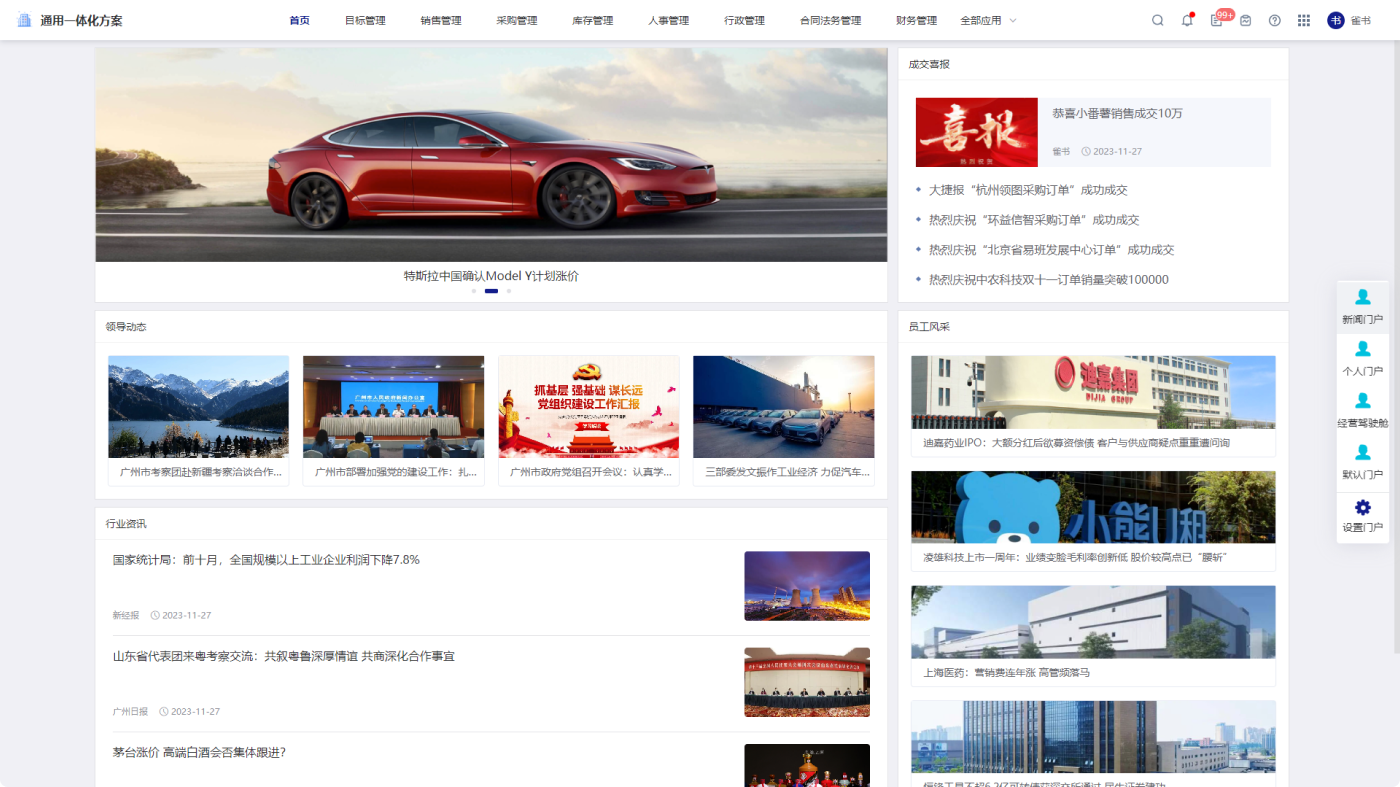Select the third carousel indicator dot
Screen dimensions: 1400x787
pos(508,291)
